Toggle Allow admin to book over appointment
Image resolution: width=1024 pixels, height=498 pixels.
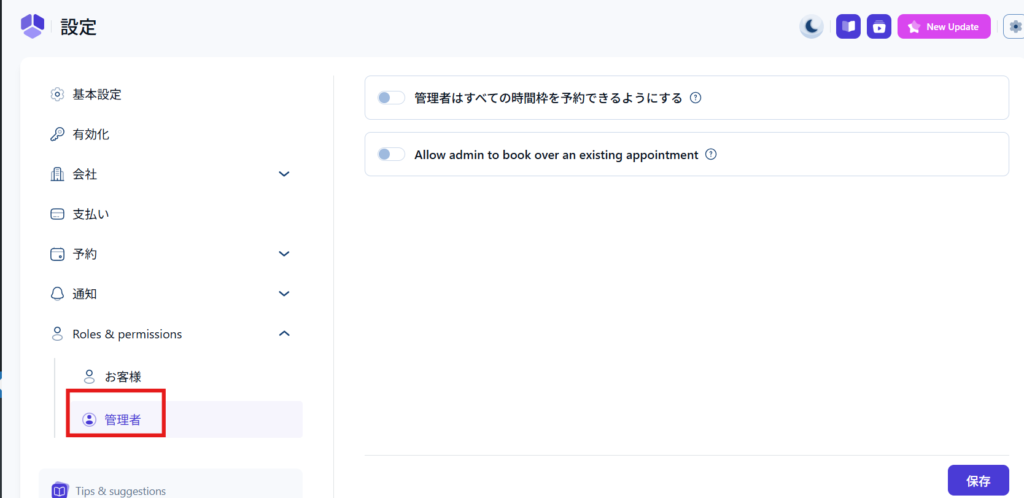[x=391, y=155]
